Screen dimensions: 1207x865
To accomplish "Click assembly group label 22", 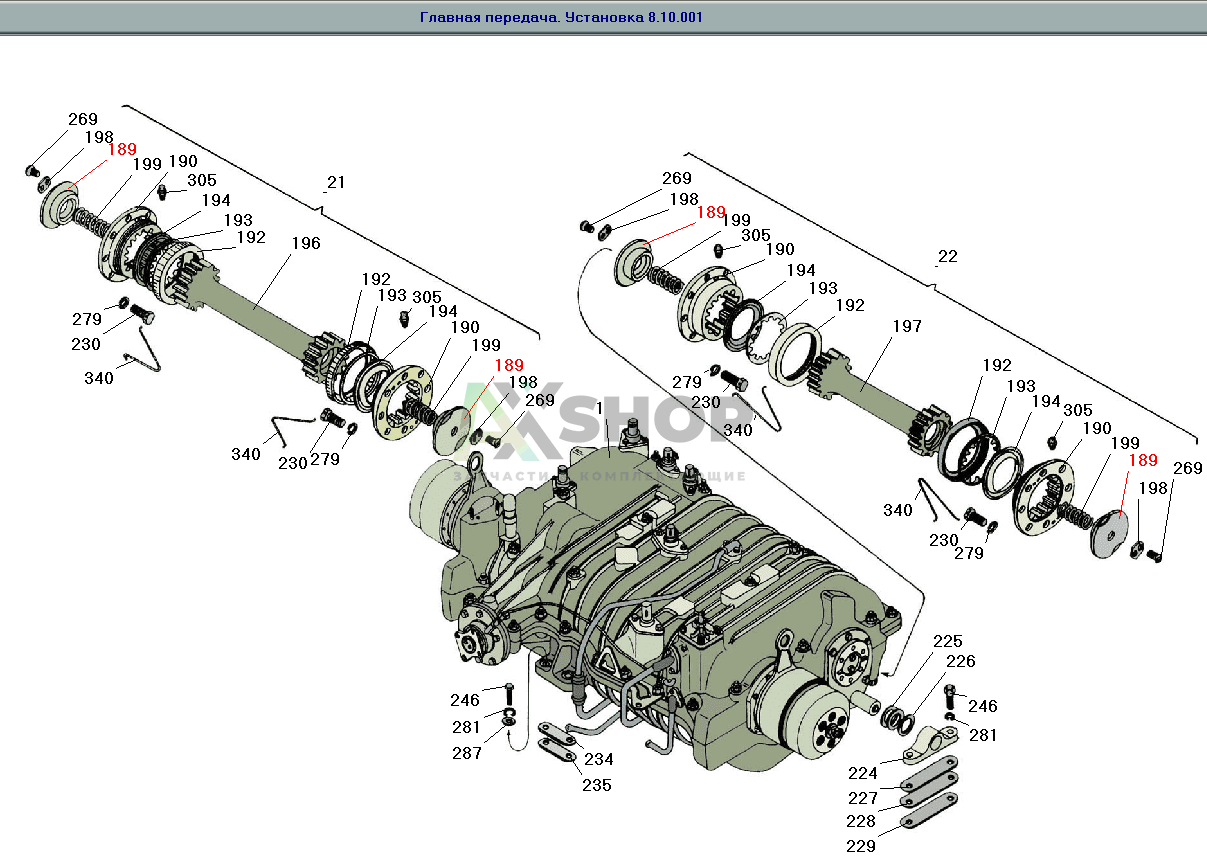I will click(x=947, y=257).
